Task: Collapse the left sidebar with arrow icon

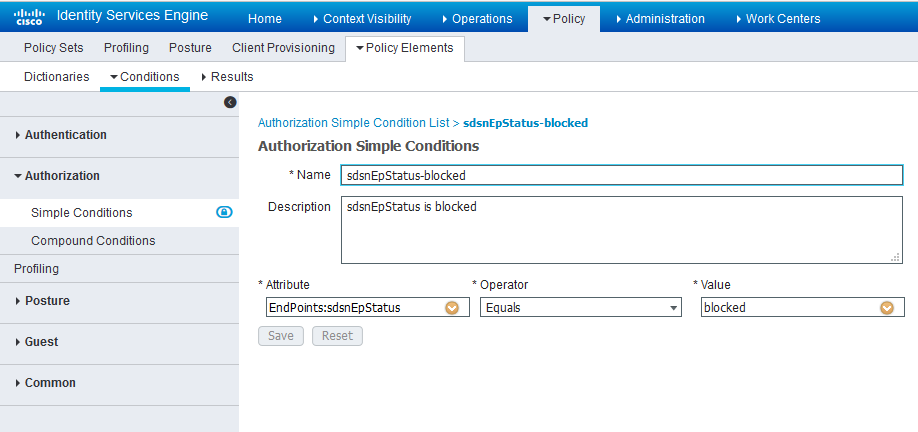Action: coord(230,102)
